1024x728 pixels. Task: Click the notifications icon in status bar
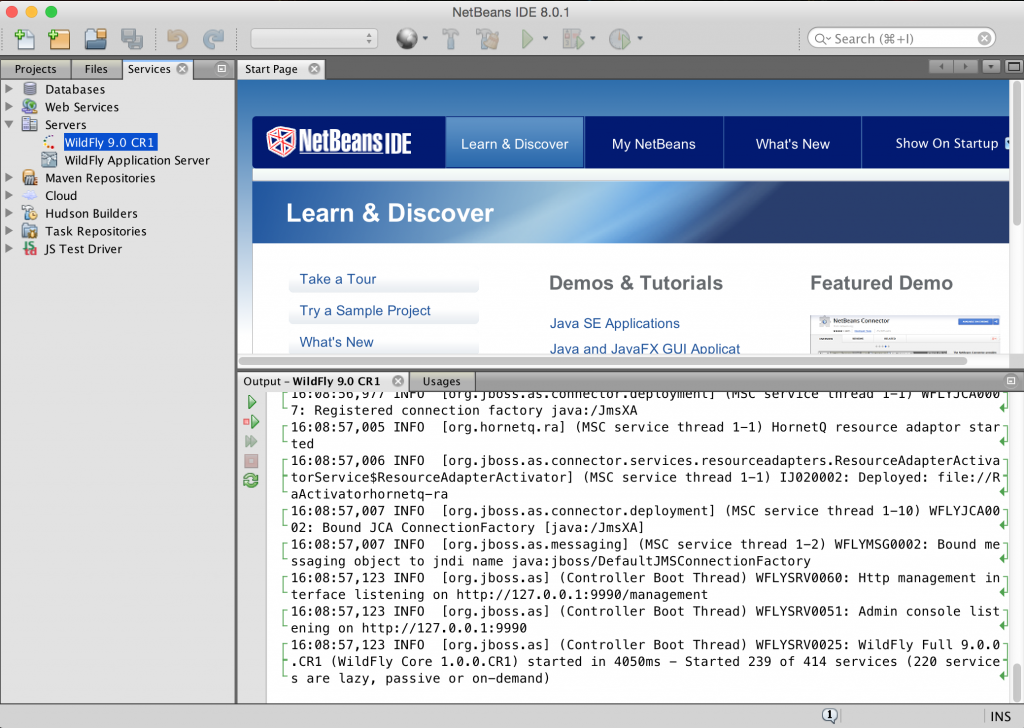coord(829,716)
